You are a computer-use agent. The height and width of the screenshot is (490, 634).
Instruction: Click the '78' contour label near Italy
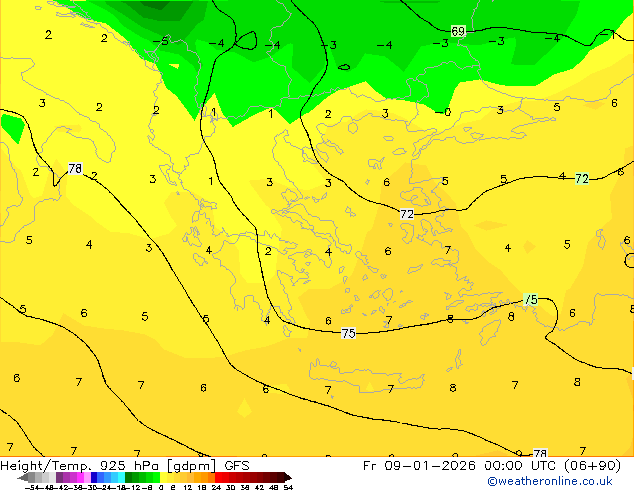pos(75,168)
